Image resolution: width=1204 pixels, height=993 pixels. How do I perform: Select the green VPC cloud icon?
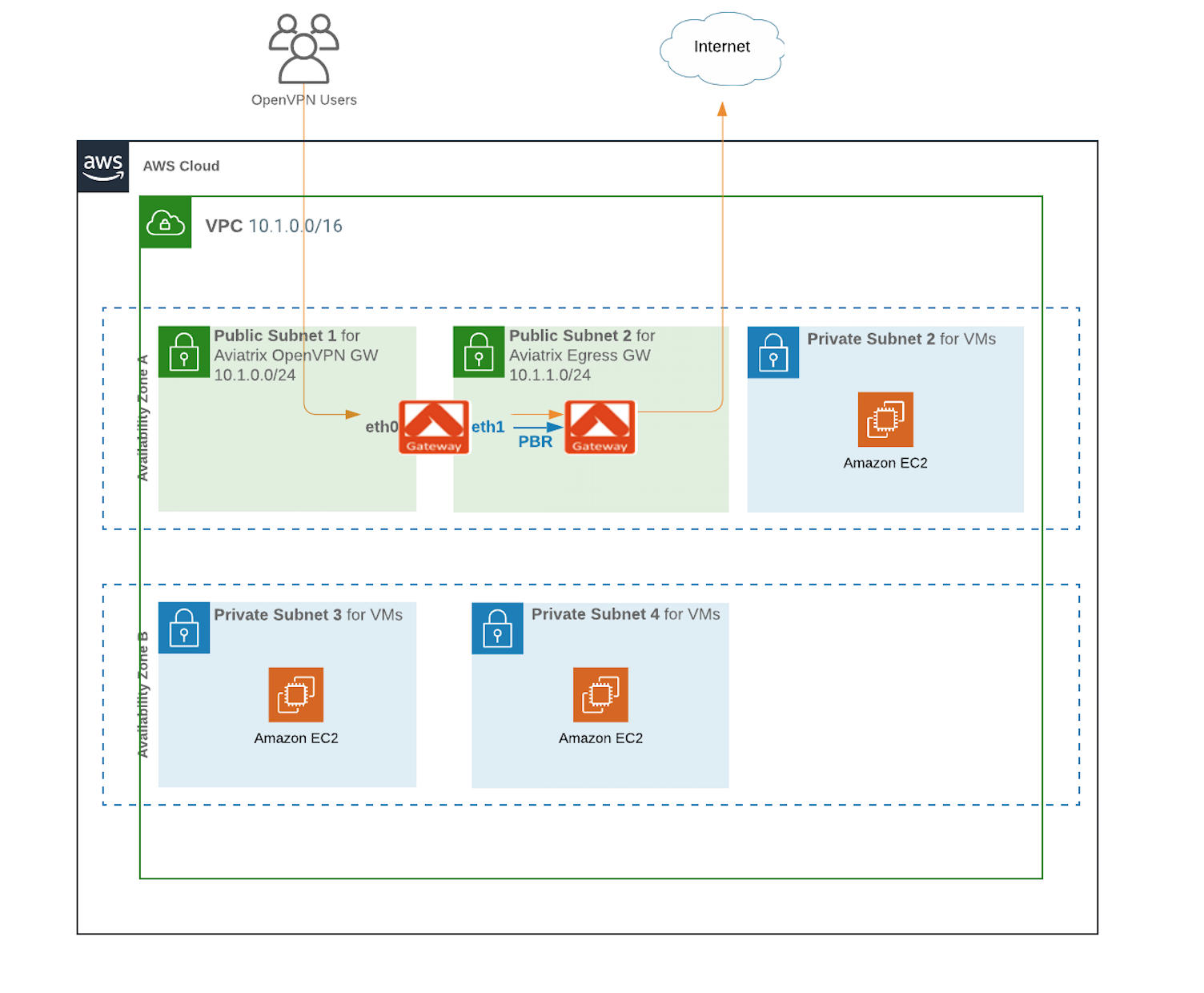click(x=166, y=222)
